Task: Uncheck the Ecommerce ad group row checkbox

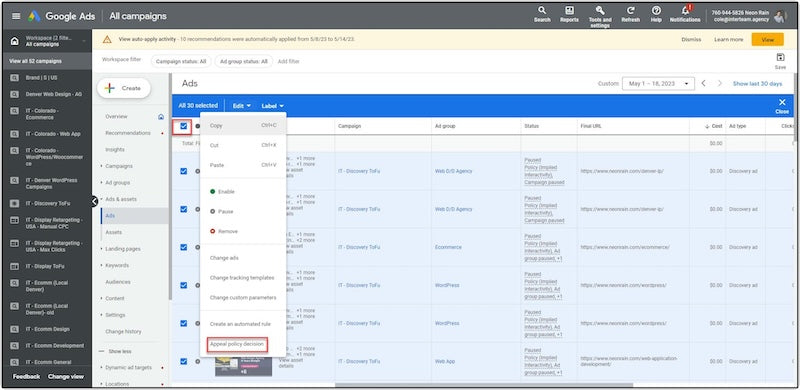Action: [x=184, y=247]
